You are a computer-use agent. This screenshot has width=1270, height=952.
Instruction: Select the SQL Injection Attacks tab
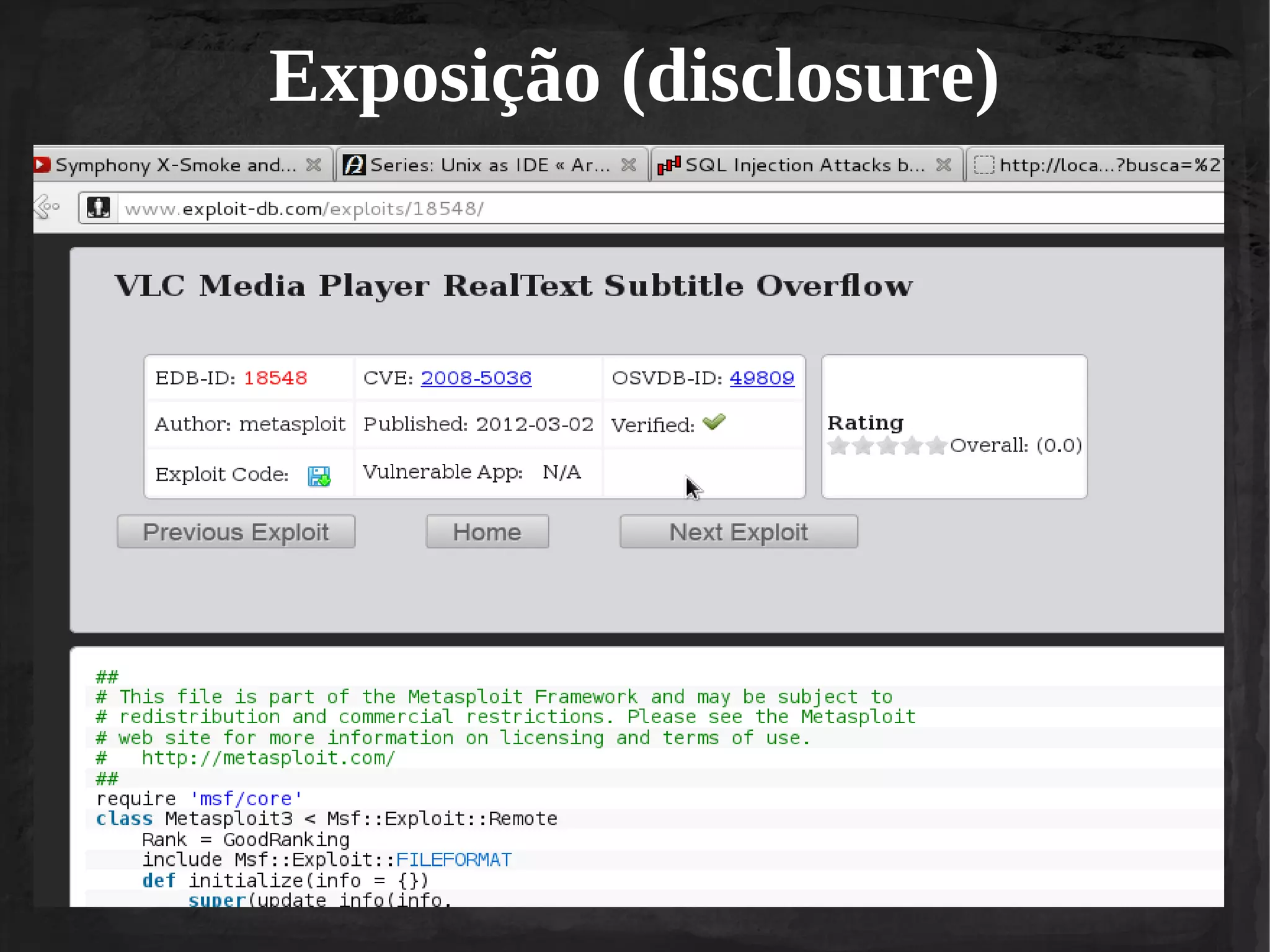coord(806,165)
